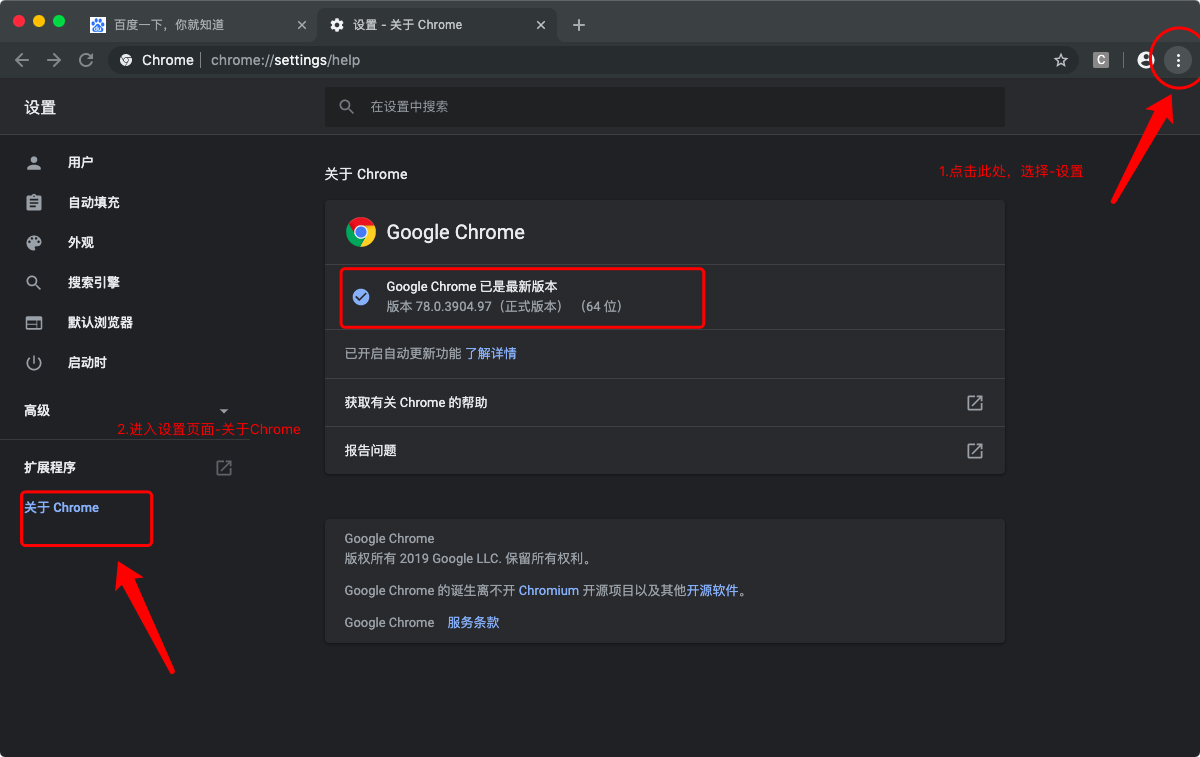Expand the 高级 section arrow
Screen dimensions: 1200x757
coord(224,411)
